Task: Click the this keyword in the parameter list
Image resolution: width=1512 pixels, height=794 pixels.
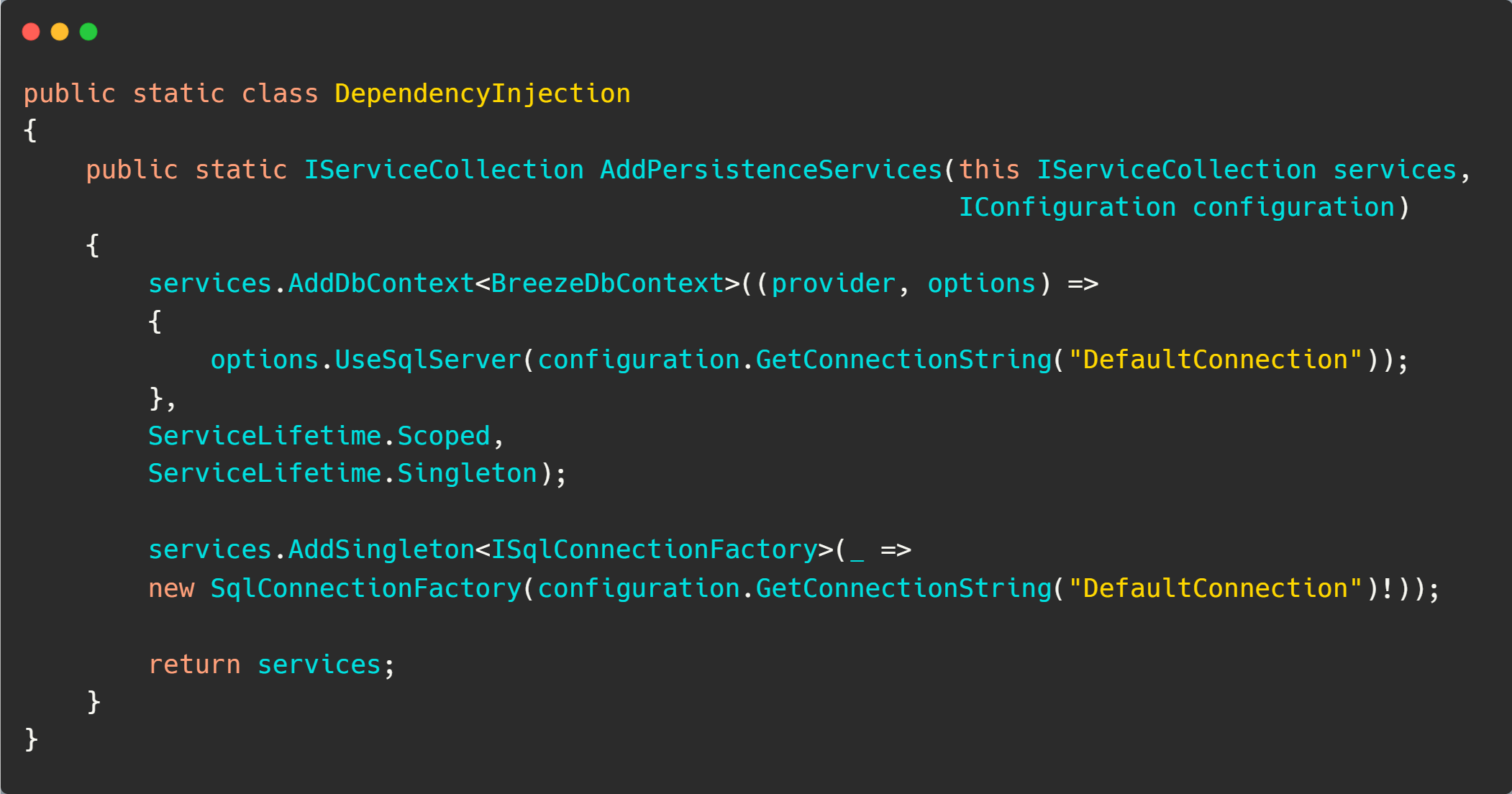Action: pos(990,170)
